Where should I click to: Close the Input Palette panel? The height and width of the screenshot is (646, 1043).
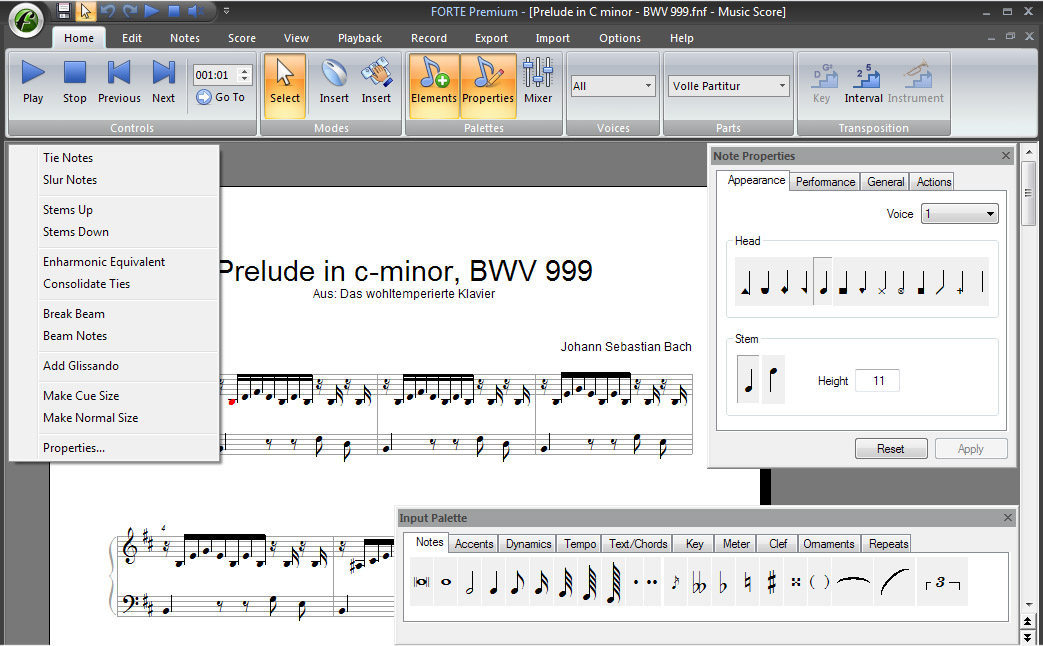(1008, 518)
